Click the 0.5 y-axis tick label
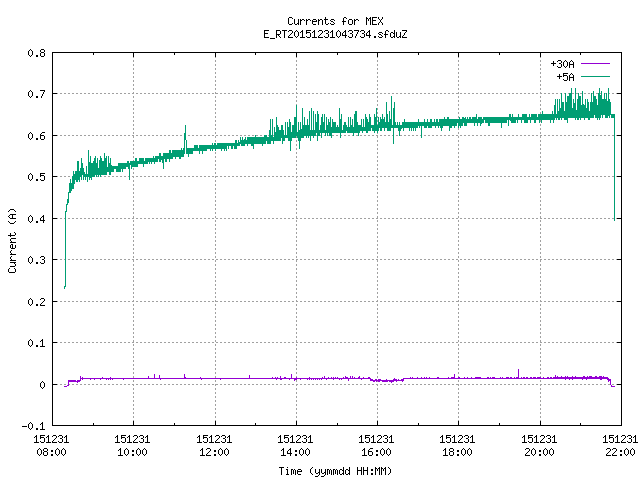Image resolution: width=640 pixels, height=480 pixels. tap(36, 177)
